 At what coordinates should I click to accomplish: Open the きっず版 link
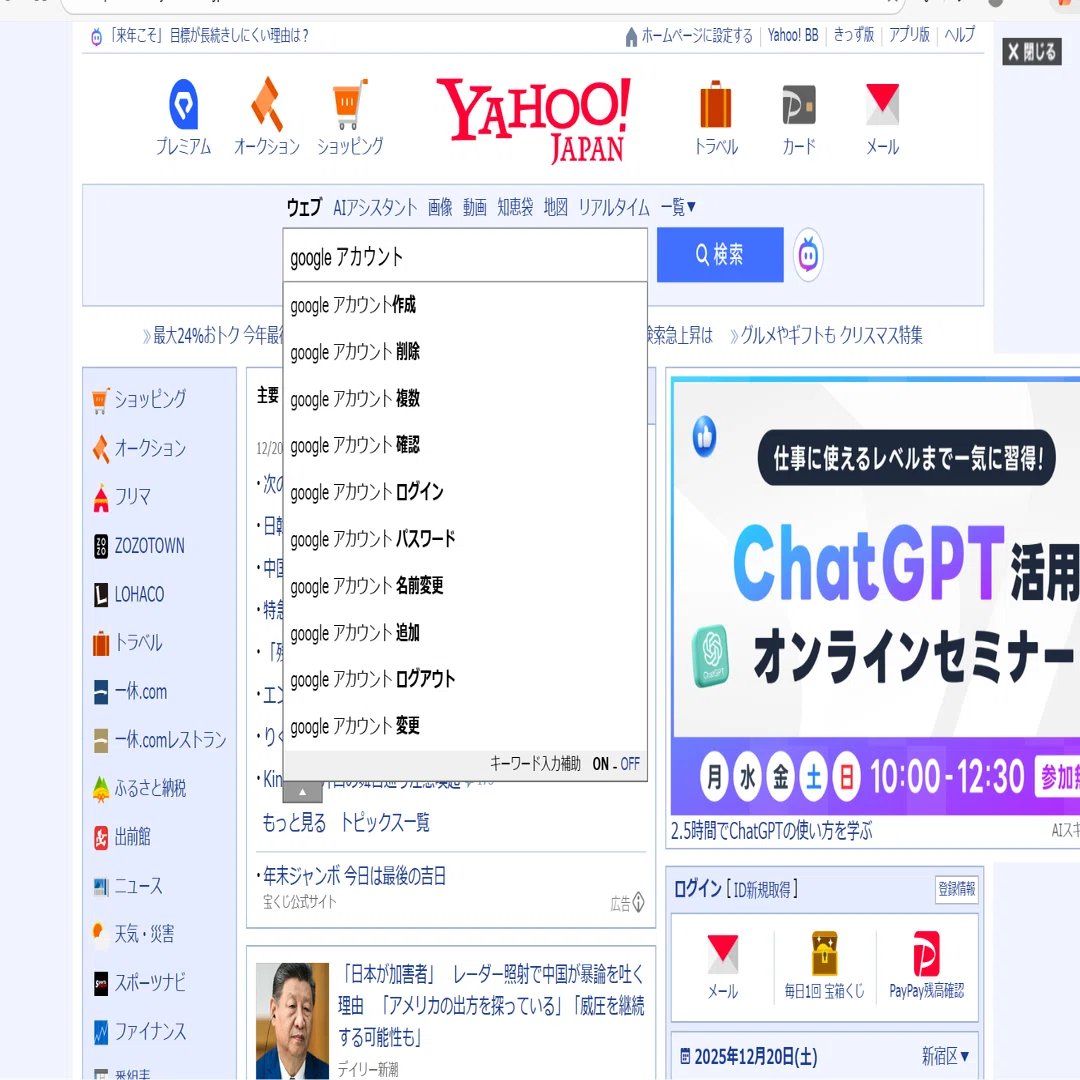(x=853, y=35)
